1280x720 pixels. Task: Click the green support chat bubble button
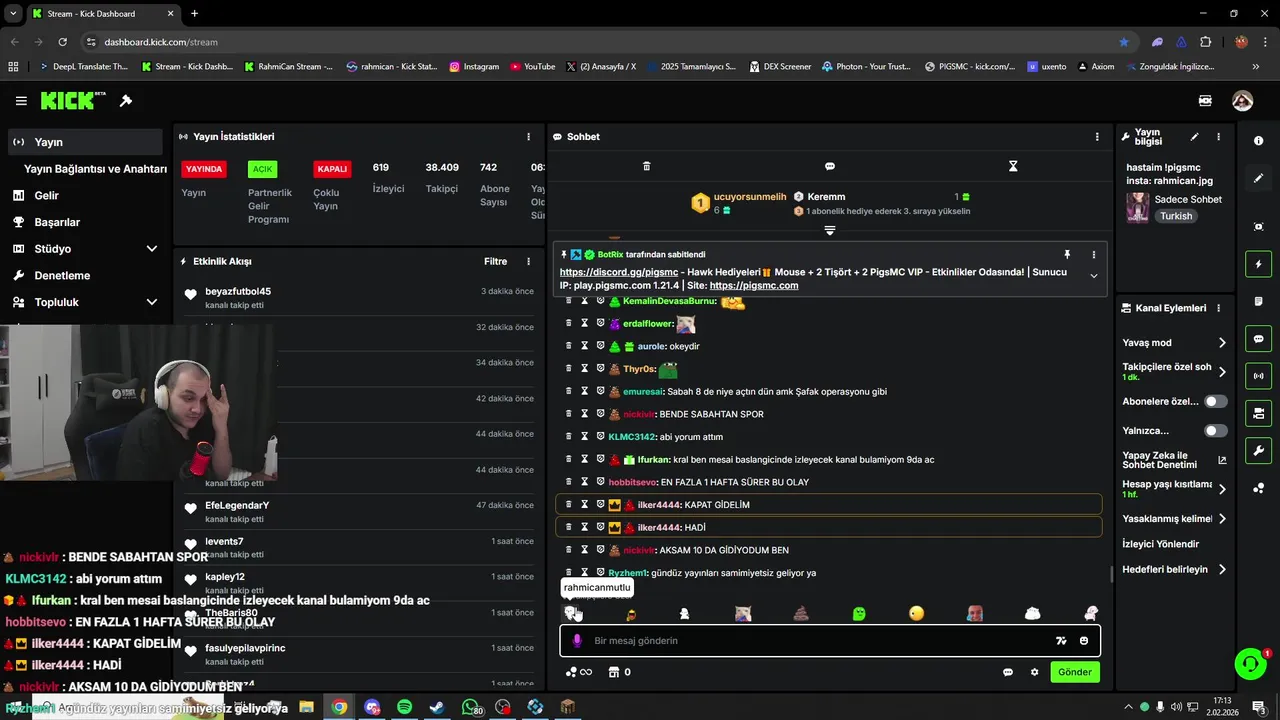click(x=1250, y=663)
